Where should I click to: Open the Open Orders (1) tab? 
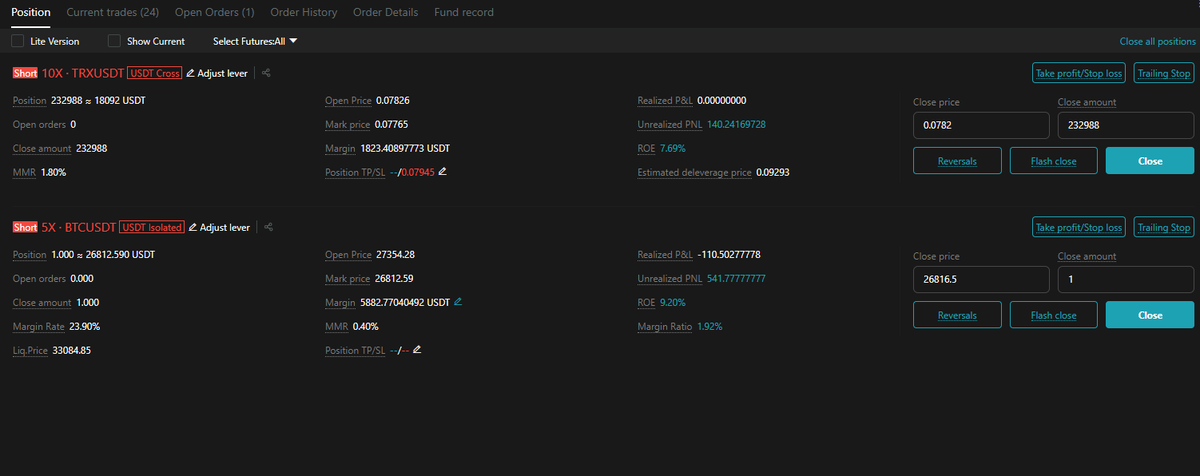coord(214,12)
